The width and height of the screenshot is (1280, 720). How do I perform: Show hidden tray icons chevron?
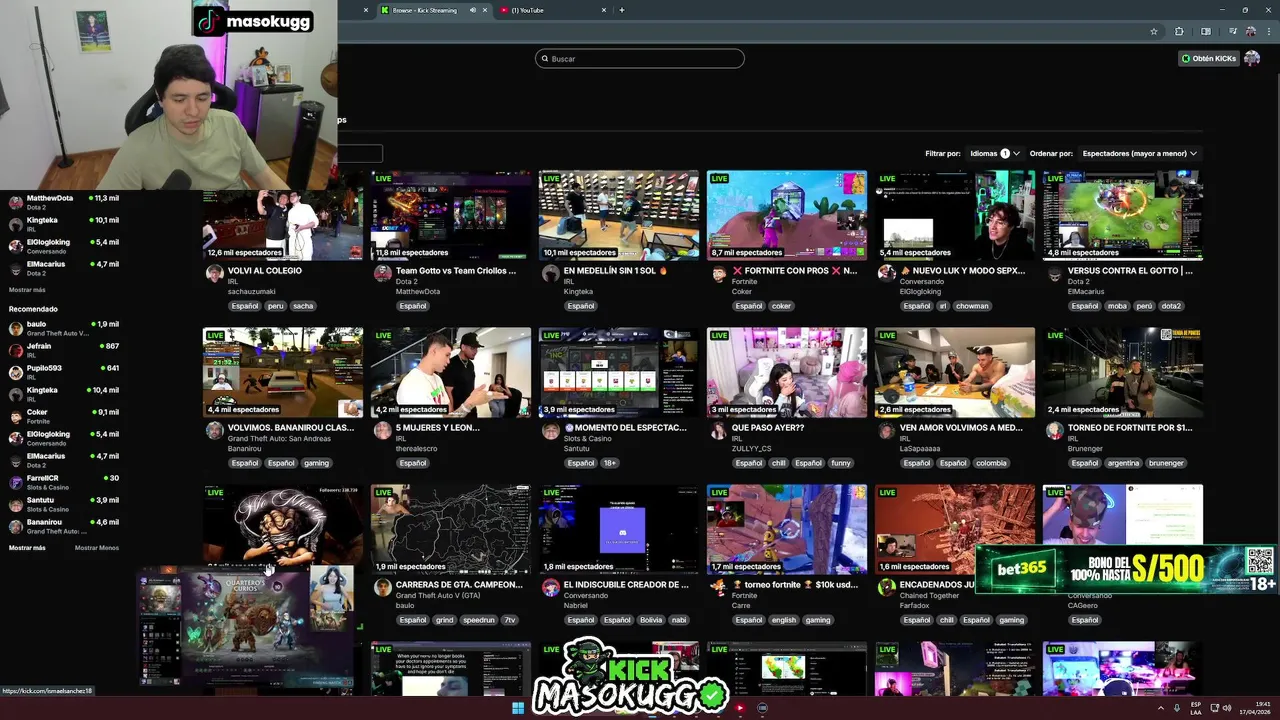1162,708
